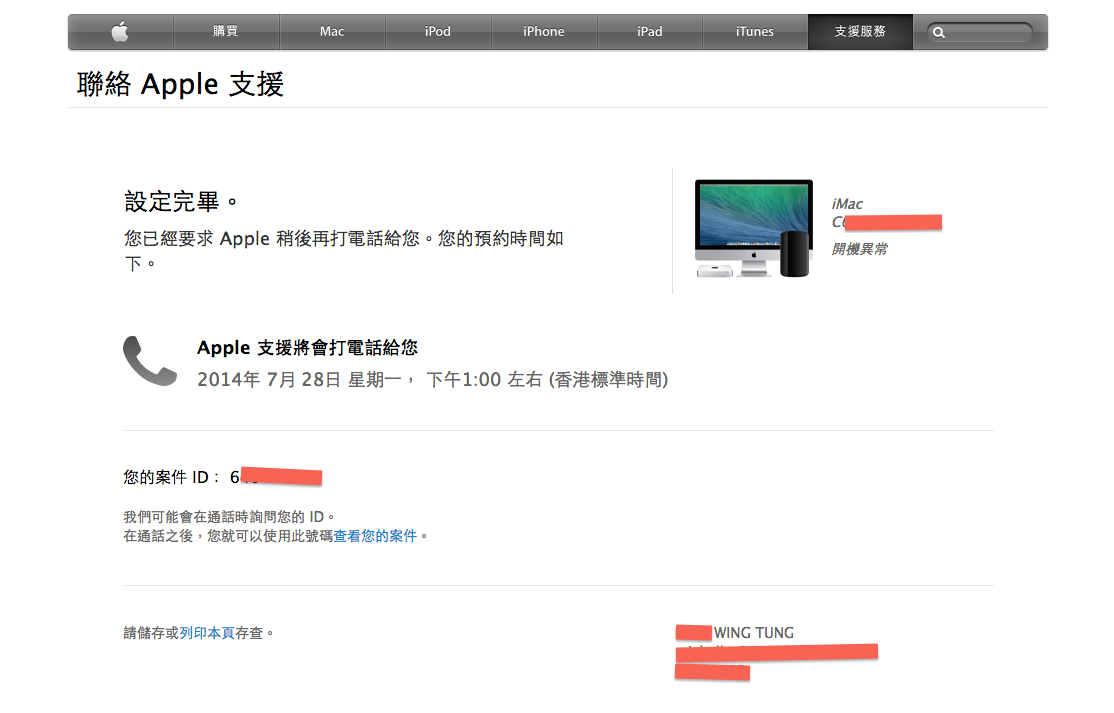The image size is (1114, 713).
Task: Click the 您的案件 ID label
Action: tap(171, 477)
